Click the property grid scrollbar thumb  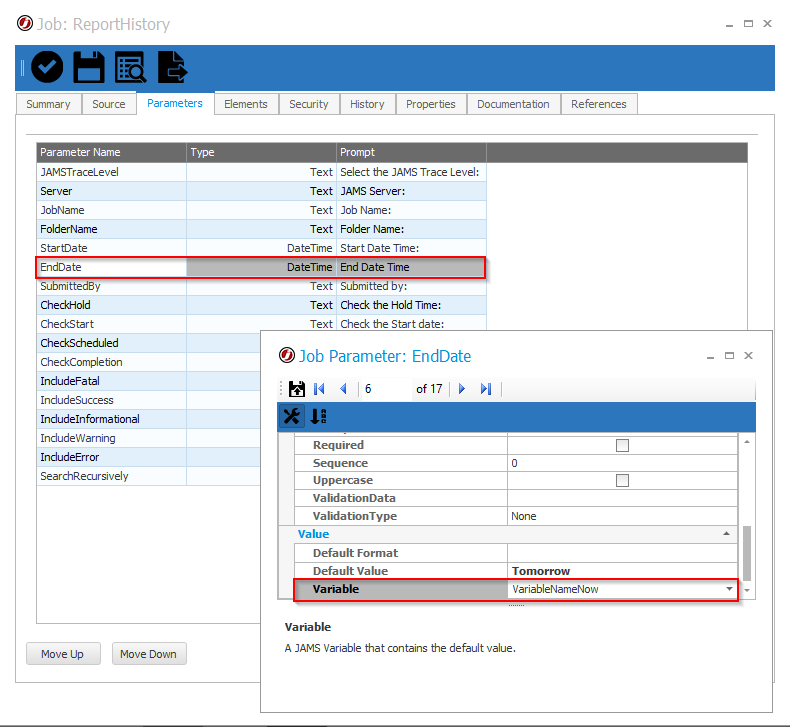pos(747,553)
